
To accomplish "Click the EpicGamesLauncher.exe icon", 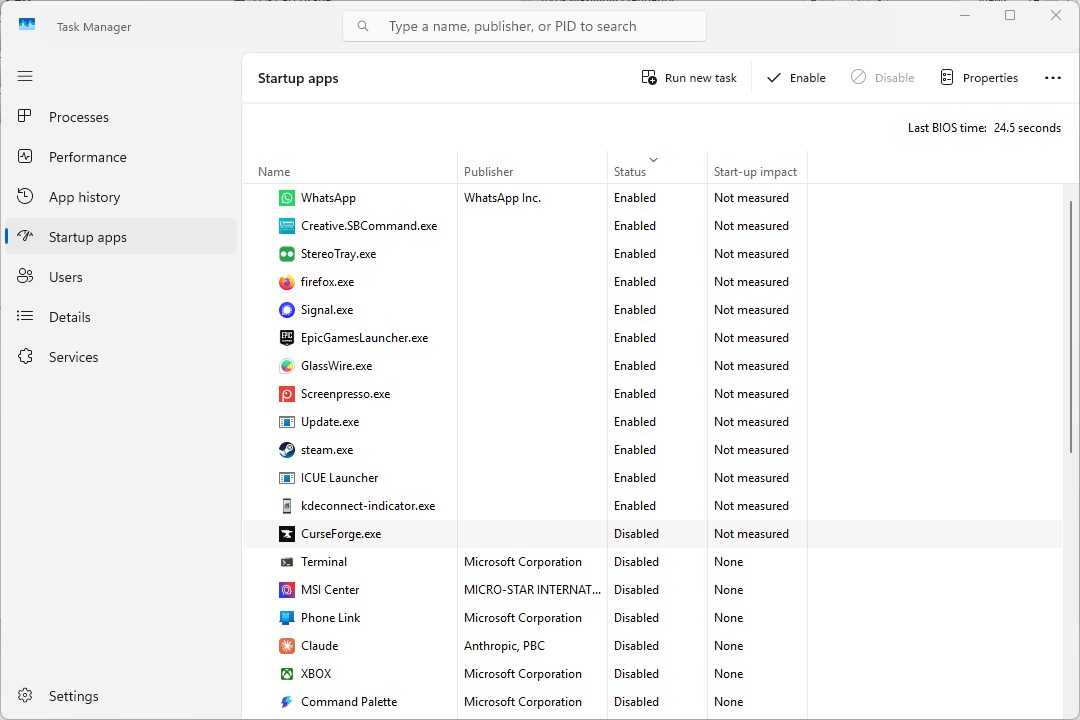I will [287, 338].
